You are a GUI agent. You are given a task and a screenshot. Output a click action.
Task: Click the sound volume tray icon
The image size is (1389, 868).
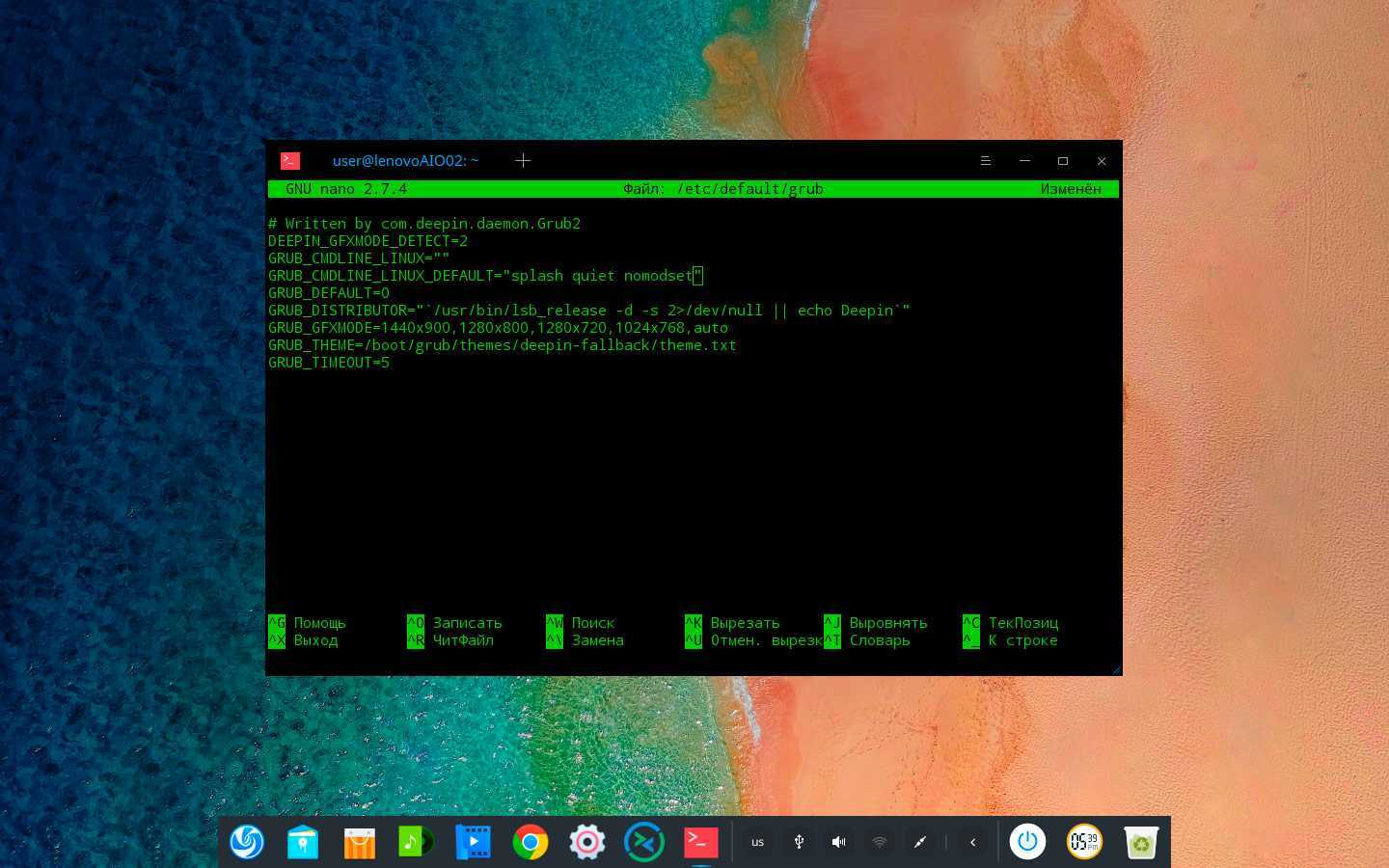pyautogui.click(x=839, y=842)
